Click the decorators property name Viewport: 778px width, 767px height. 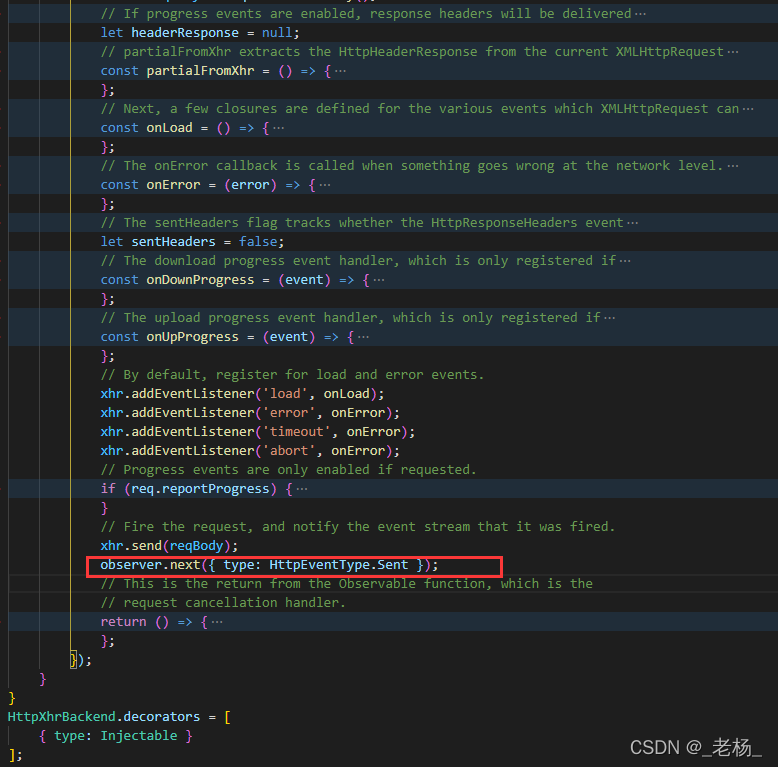(x=162, y=717)
